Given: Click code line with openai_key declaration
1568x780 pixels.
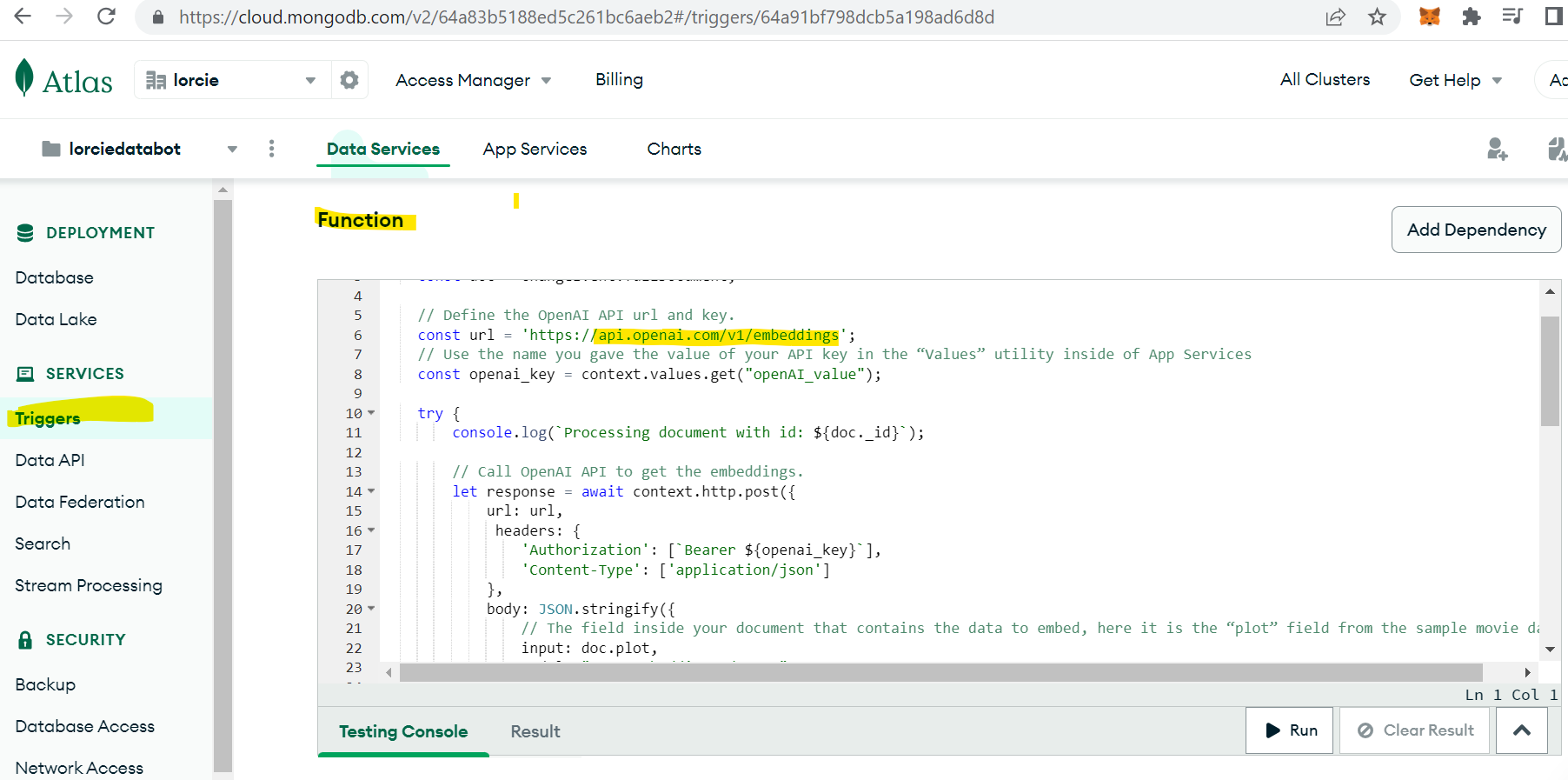Looking at the screenshot, I should [649, 374].
